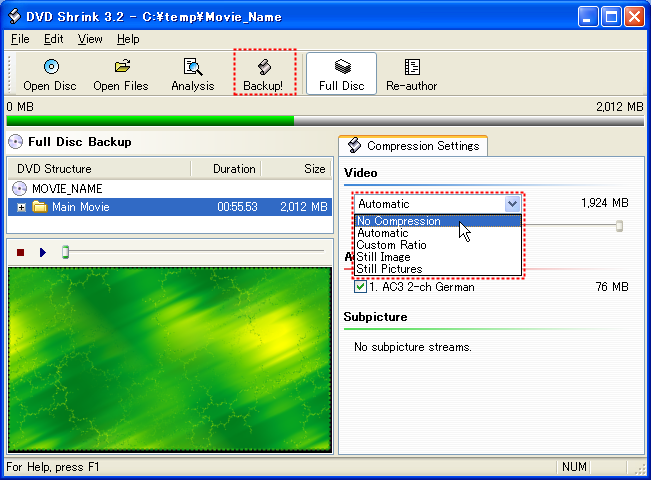651x480 pixels.
Task: Choose Custom Ratio option
Action: click(x=391, y=245)
